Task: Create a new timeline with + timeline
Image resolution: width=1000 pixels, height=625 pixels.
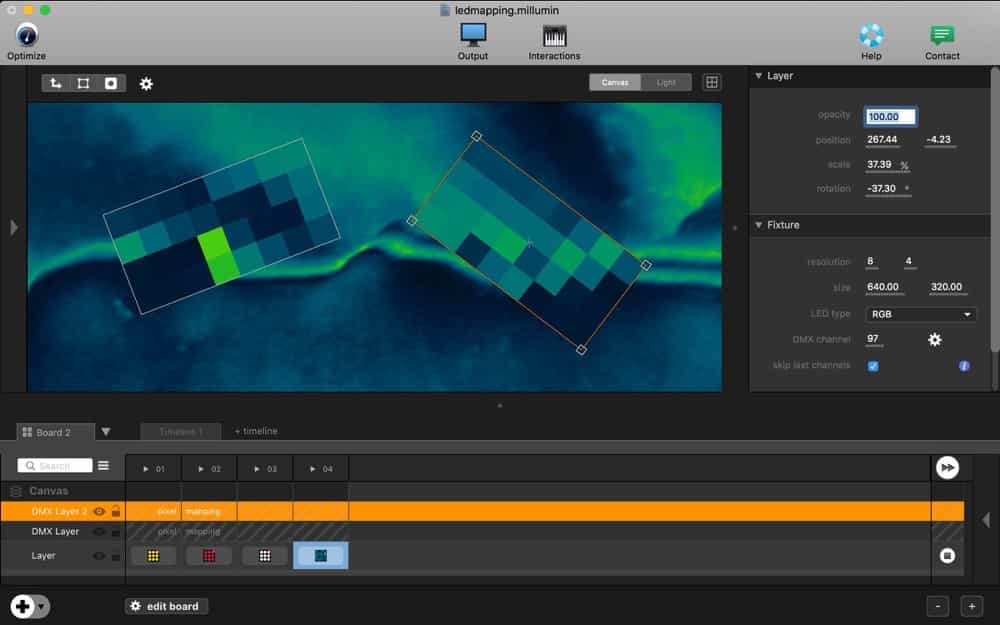Action: (x=256, y=431)
